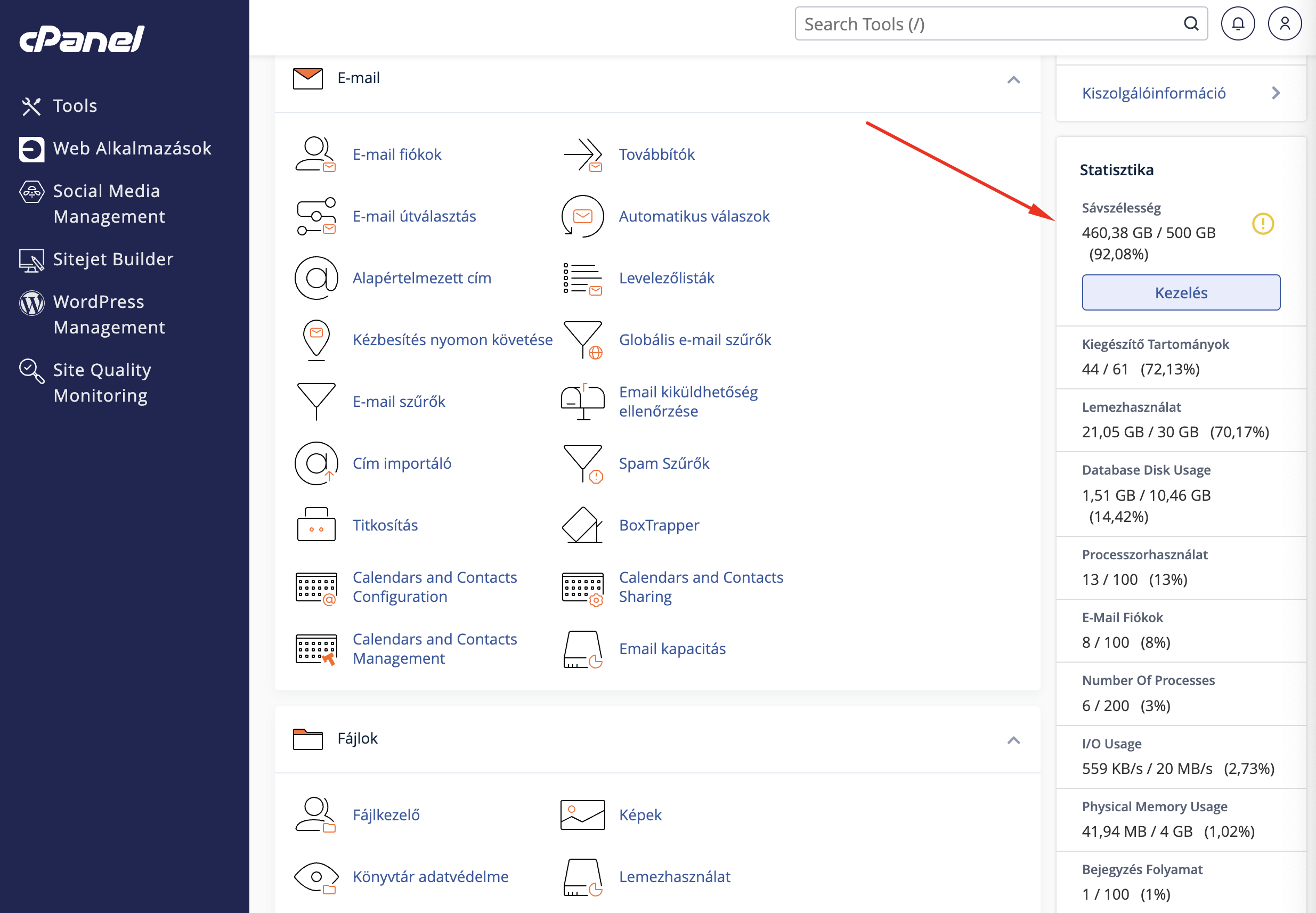Image resolution: width=1316 pixels, height=913 pixels.
Task: Click the Továbbítók forwarders arrow icon
Action: 582,154
